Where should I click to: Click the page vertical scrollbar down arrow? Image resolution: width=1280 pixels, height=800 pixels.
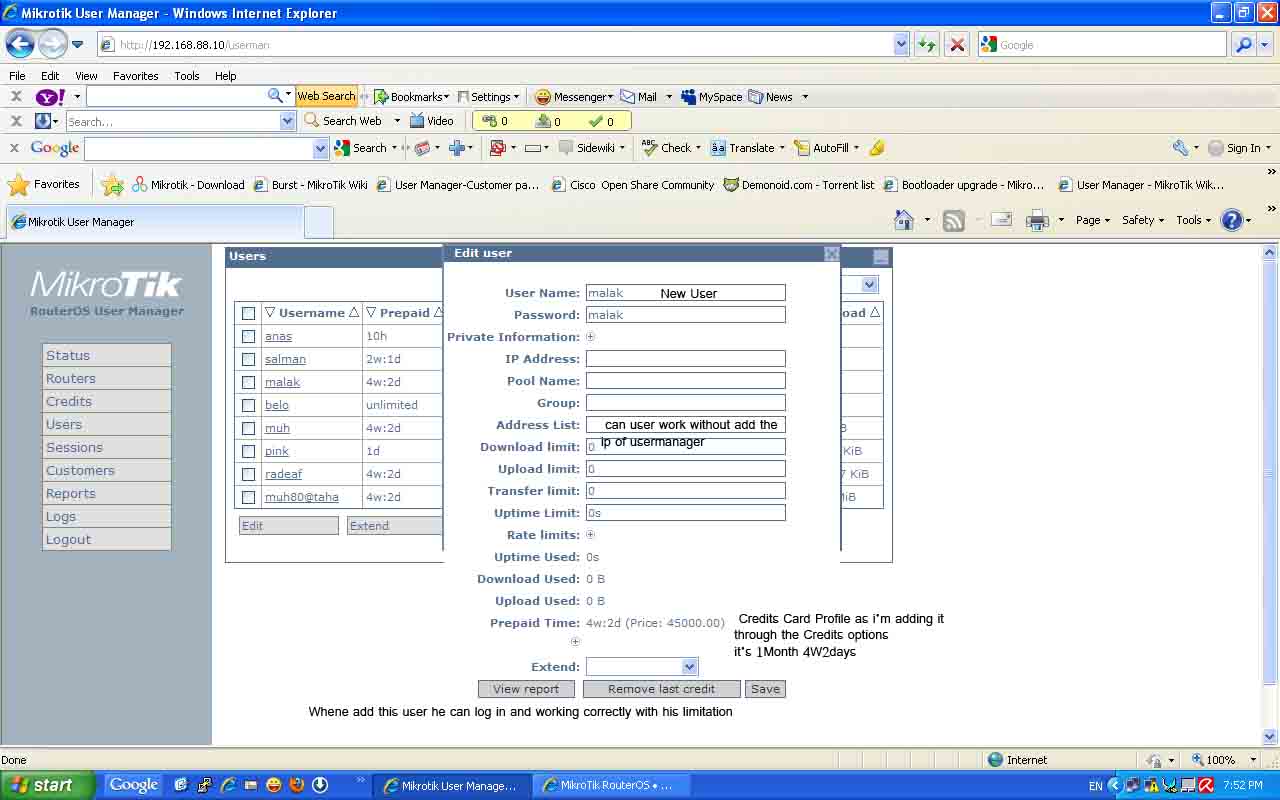[1270, 737]
